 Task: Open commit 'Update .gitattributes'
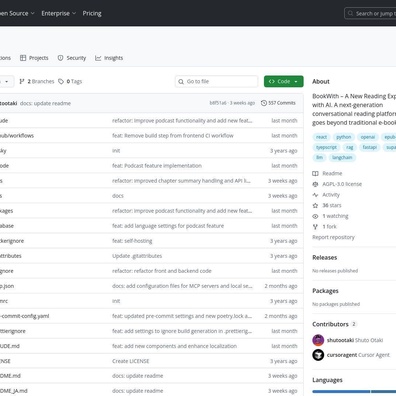[137, 256]
